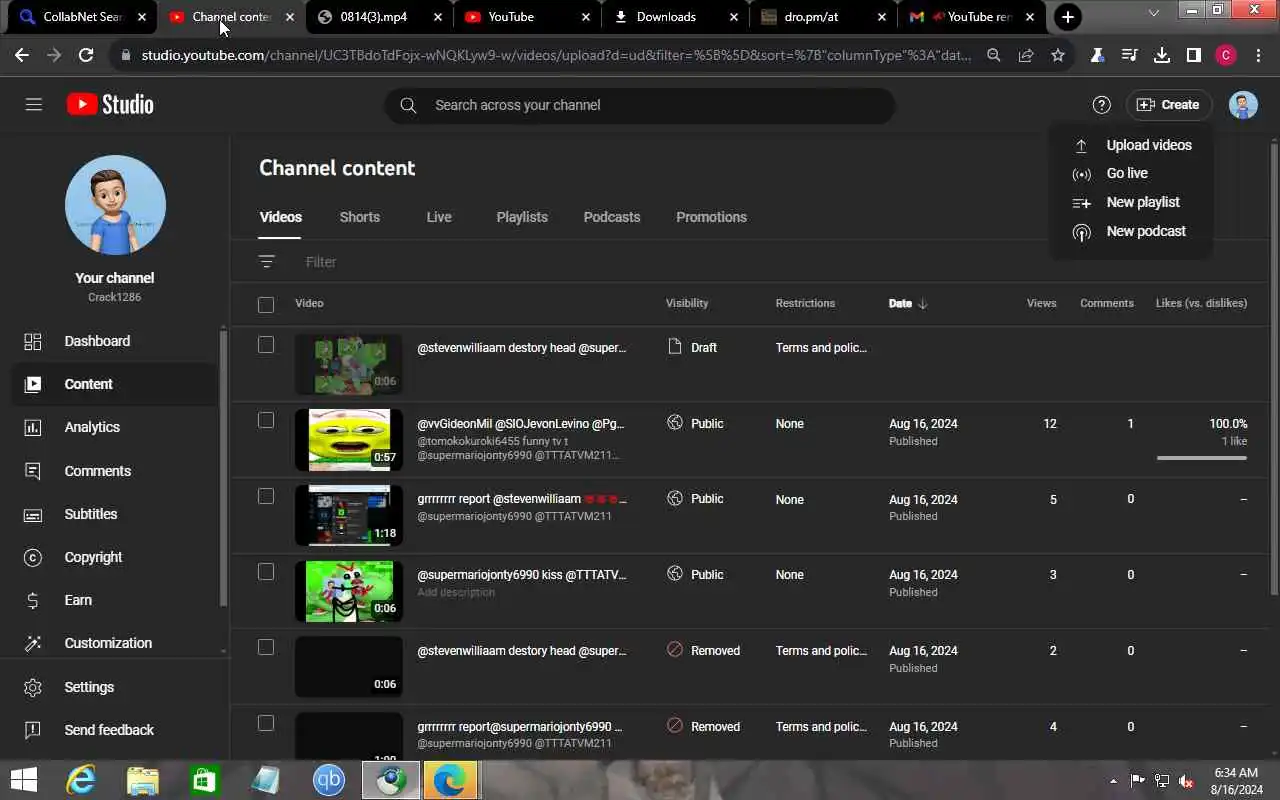Check the @supermariojonty6990 kiss video checkbox

(266, 572)
